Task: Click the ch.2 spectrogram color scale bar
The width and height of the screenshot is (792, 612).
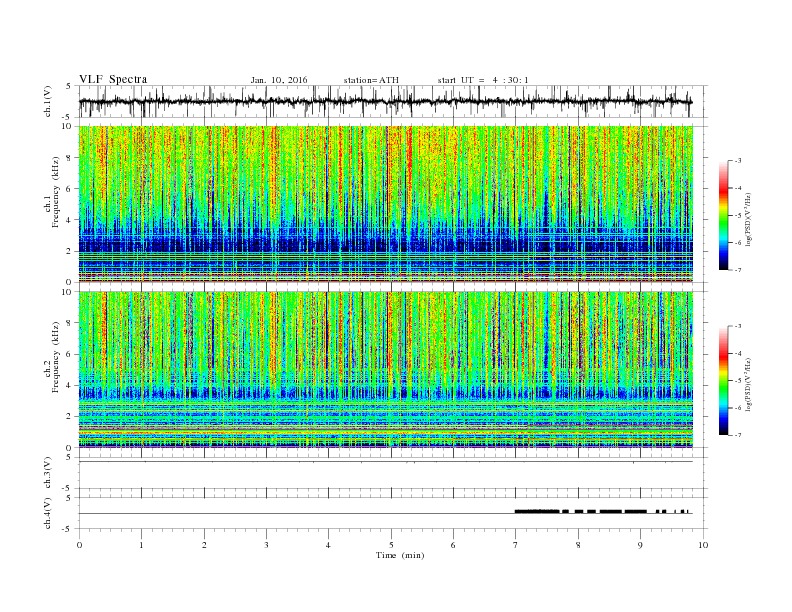Action: coord(724,380)
